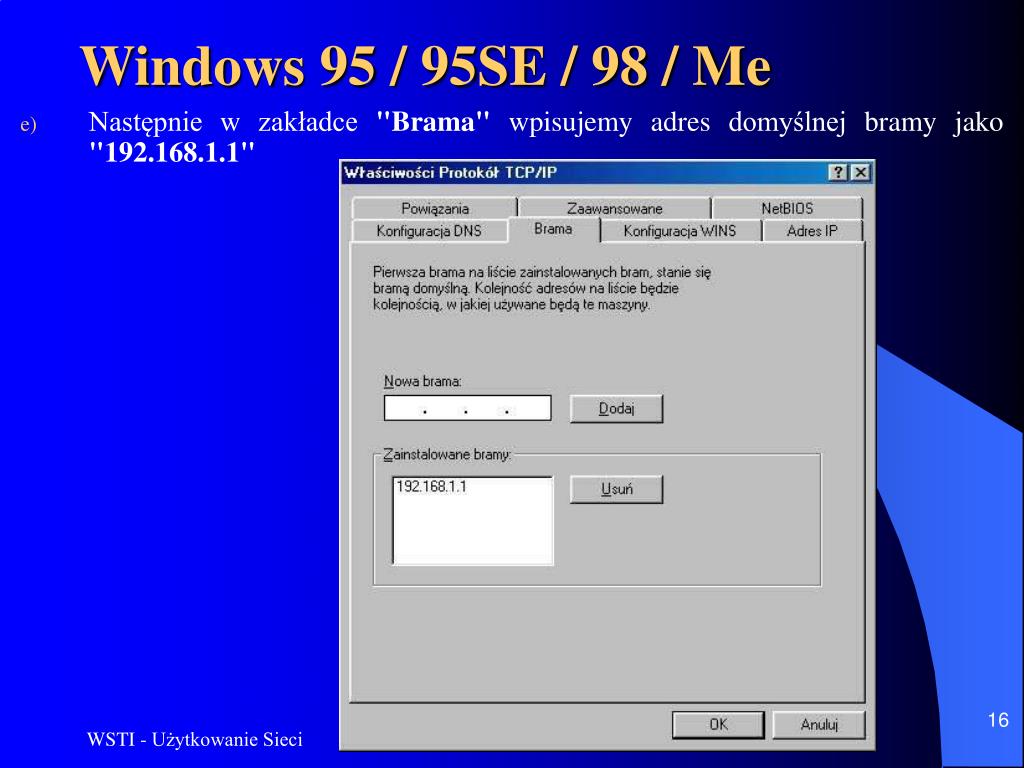Click the Nowa brama label
The width and height of the screenshot is (1024, 768).
pyautogui.click(x=423, y=381)
